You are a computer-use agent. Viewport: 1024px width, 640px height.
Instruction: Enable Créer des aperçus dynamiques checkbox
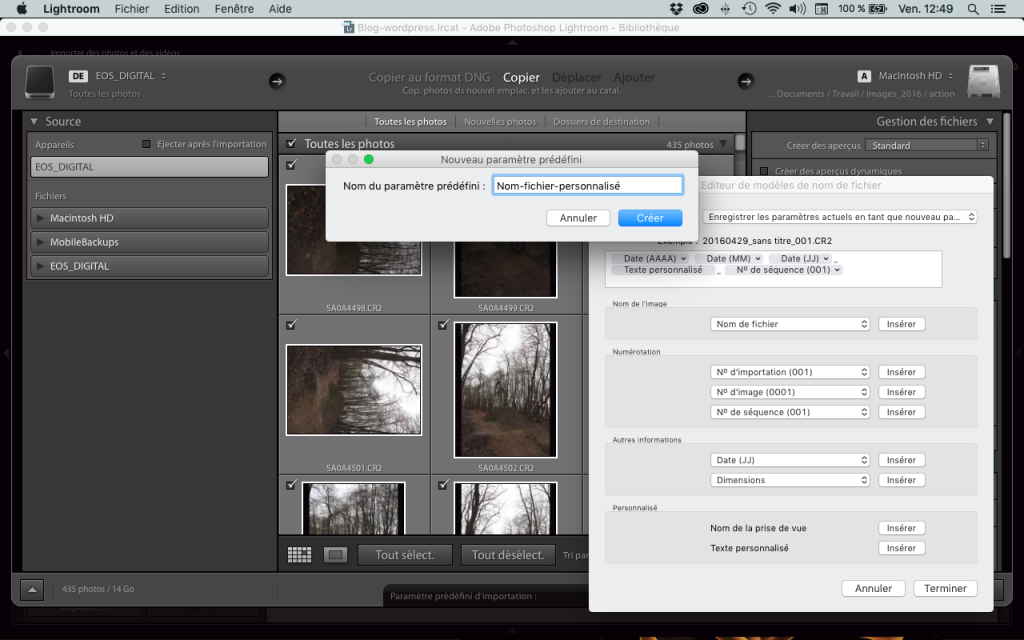pyautogui.click(x=763, y=171)
